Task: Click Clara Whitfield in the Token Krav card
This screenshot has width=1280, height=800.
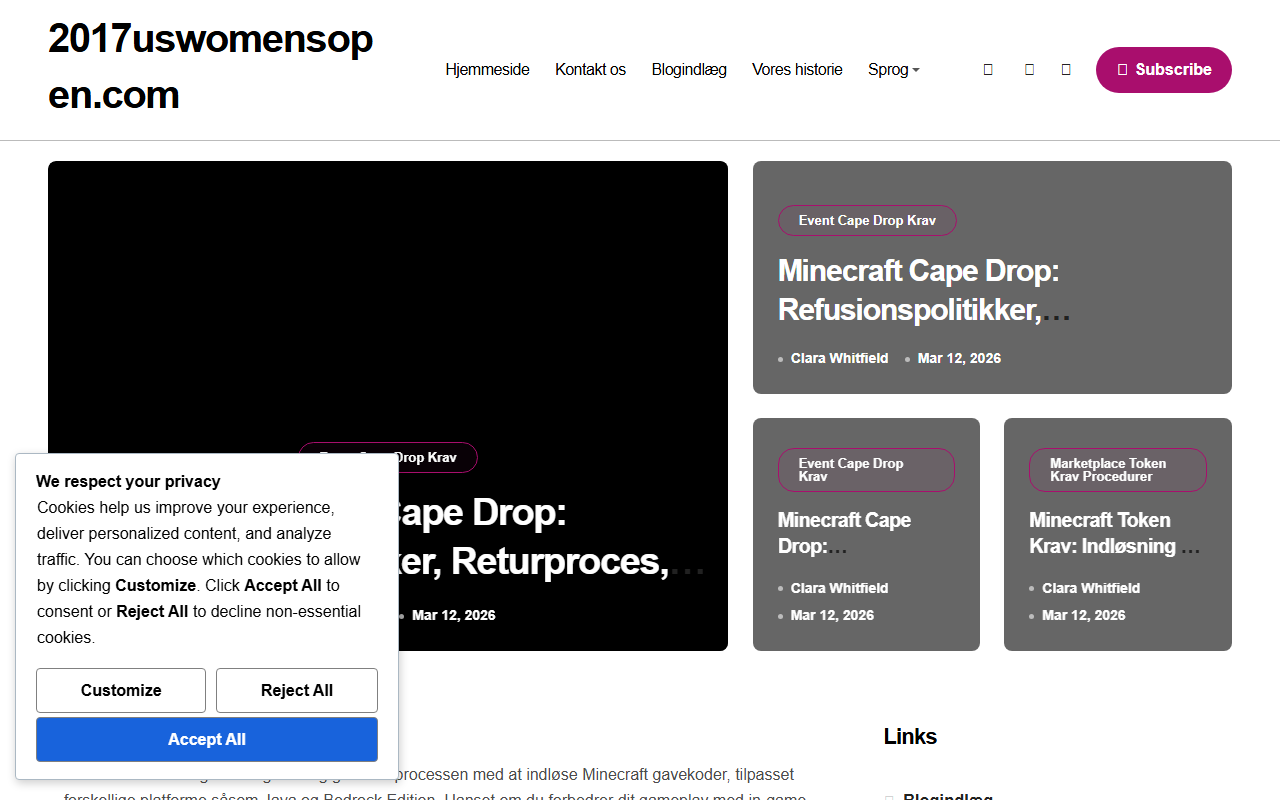Action: (1091, 588)
